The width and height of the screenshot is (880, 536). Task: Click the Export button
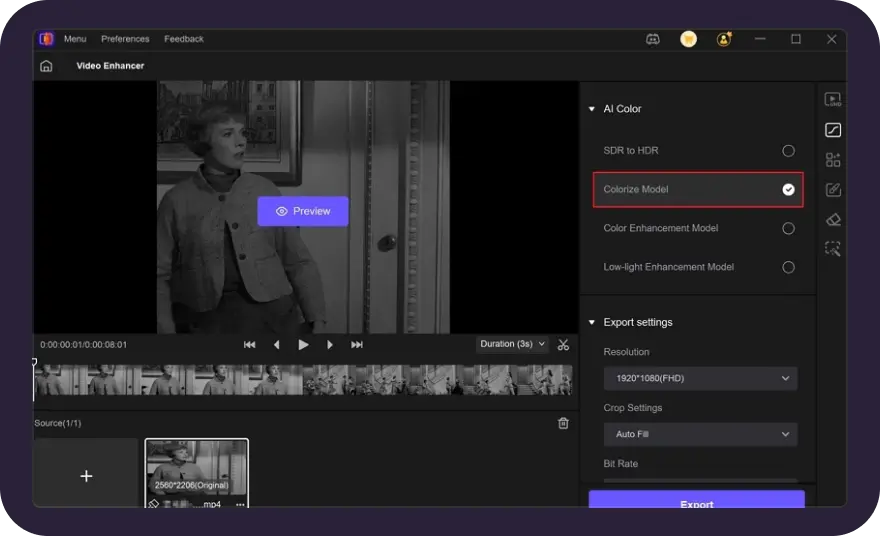click(x=696, y=502)
